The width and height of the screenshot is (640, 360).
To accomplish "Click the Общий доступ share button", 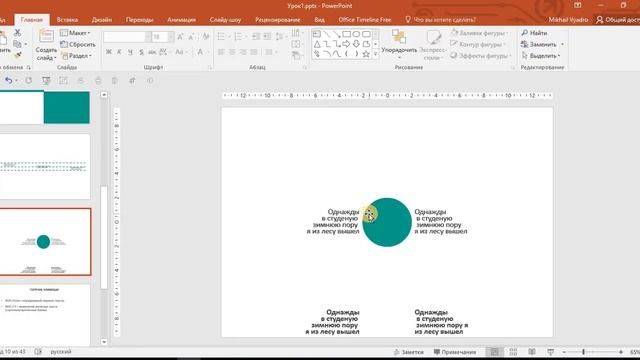I will coord(618,20).
